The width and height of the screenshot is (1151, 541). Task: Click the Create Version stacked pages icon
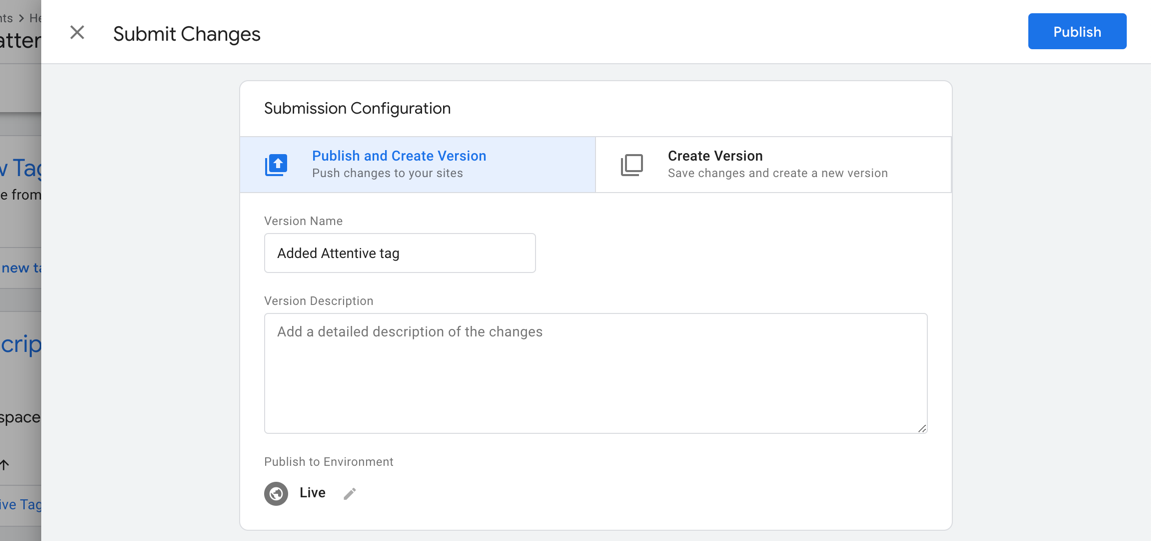(632, 165)
